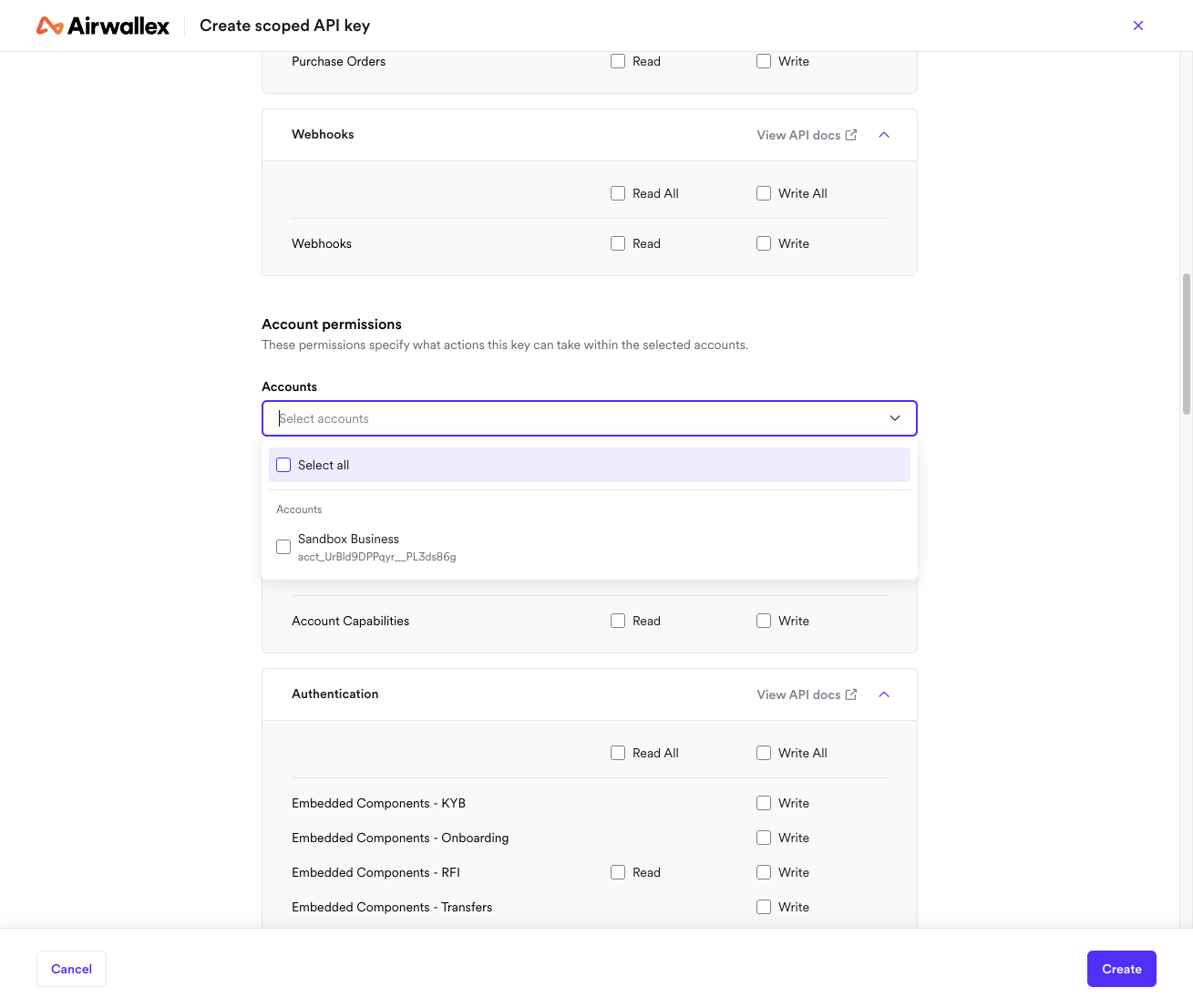This screenshot has width=1193, height=1008.
Task: Click the Sandbox Business account name
Action: (x=348, y=539)
